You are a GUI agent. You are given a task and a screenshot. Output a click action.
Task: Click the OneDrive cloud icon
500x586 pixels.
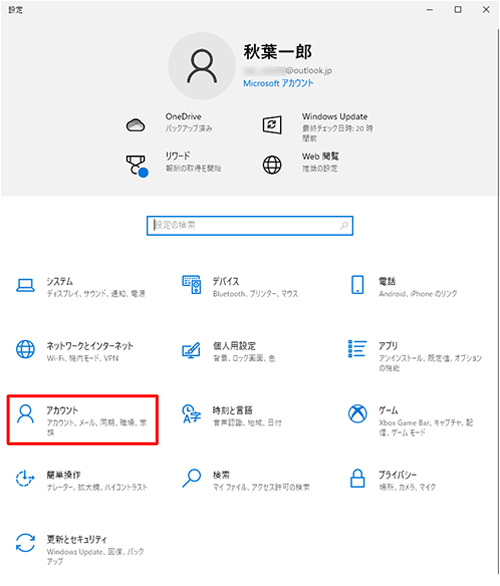(x=135, y=125)
